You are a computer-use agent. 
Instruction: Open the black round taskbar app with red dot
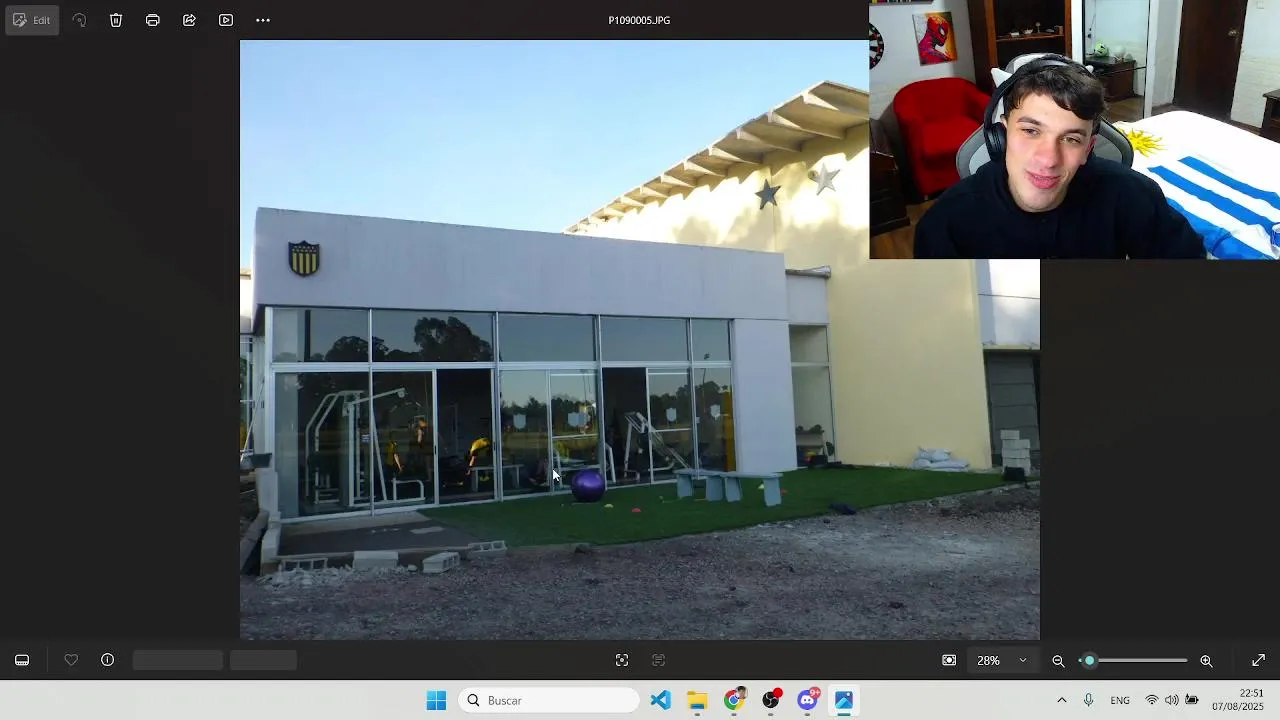point(771,700)
